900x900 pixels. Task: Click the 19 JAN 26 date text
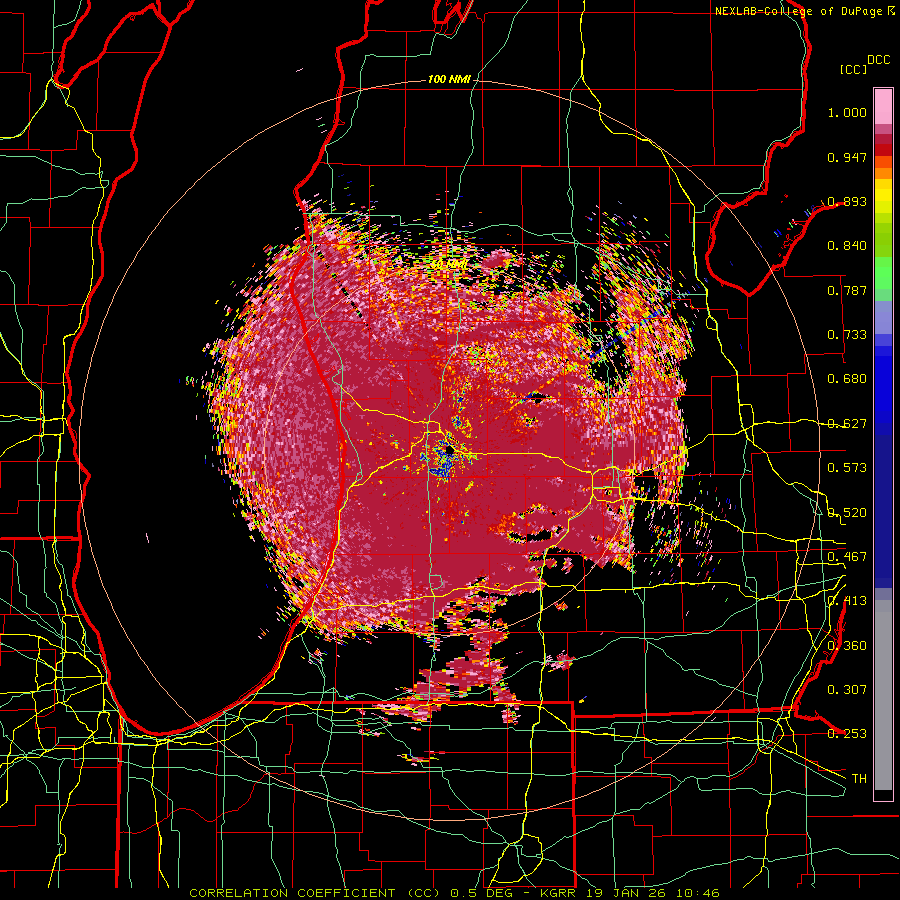tap(624, 893)
